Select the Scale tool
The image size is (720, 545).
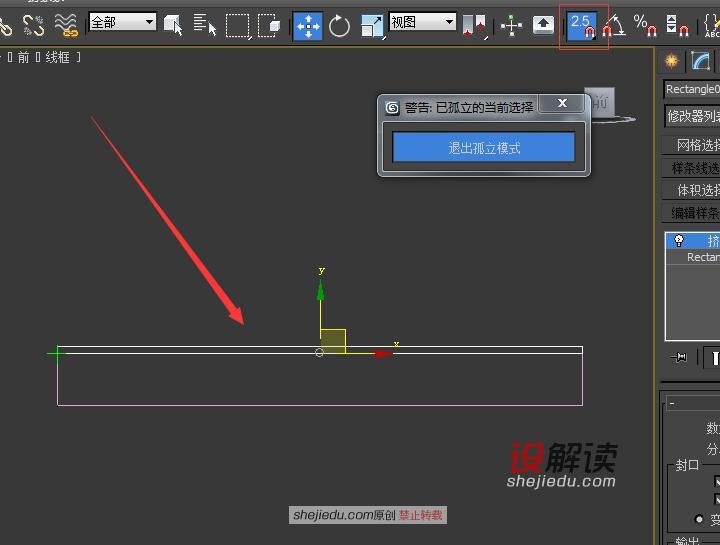click(371, 26)
